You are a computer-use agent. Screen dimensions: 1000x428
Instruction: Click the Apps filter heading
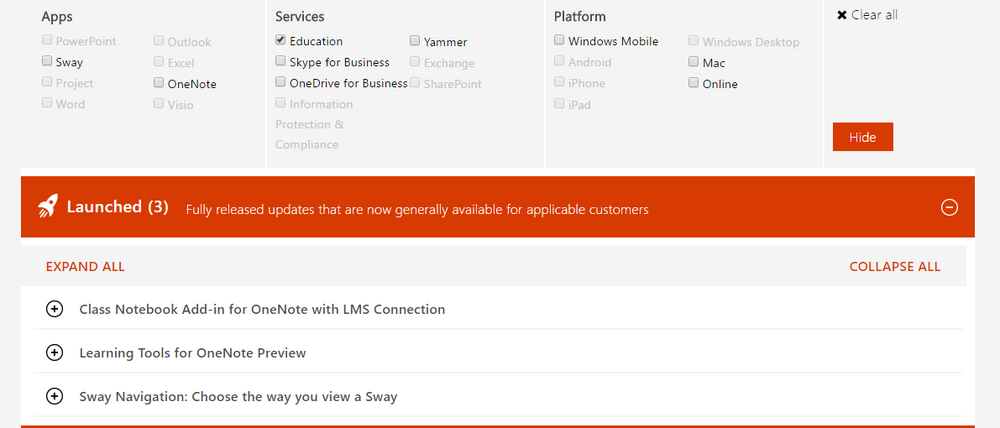pyautogui.click(x=57, y=17)
